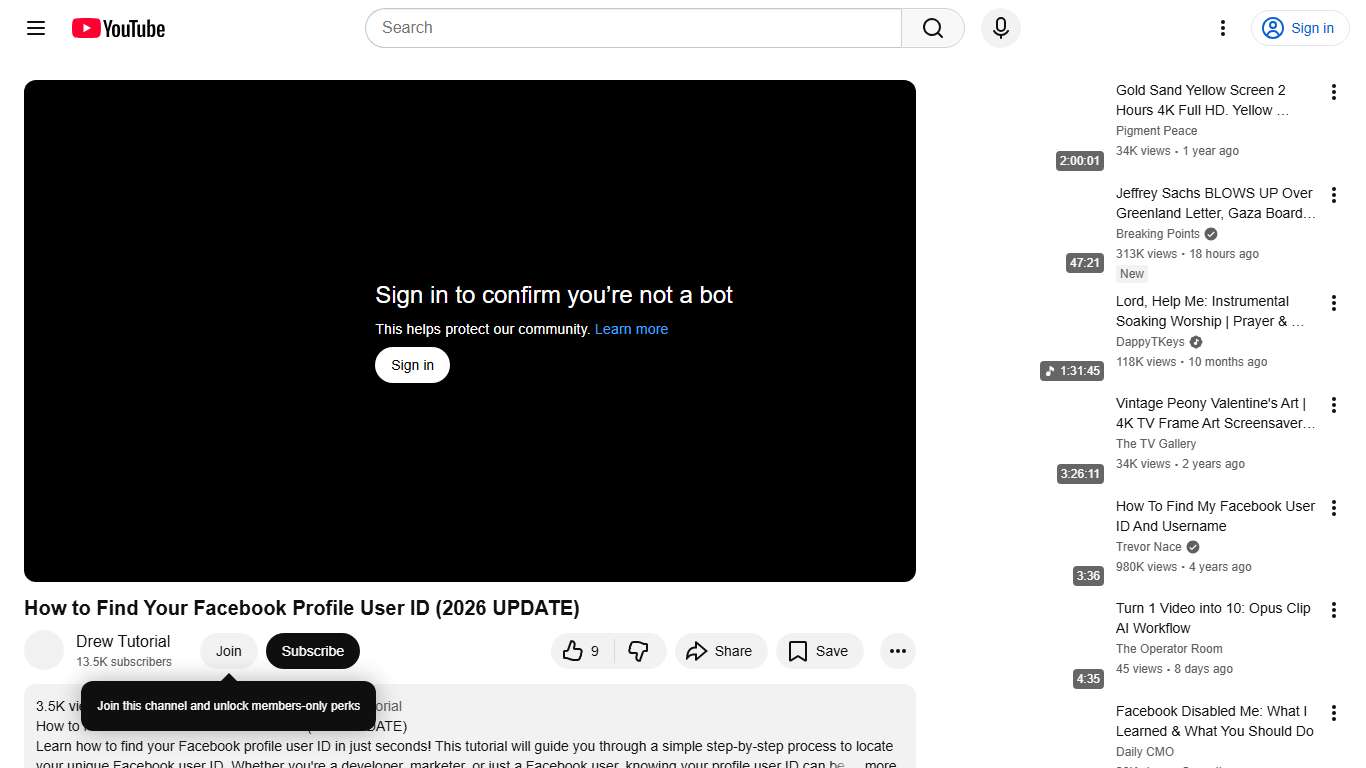Like the video with the thumbs up

point(574,651)
